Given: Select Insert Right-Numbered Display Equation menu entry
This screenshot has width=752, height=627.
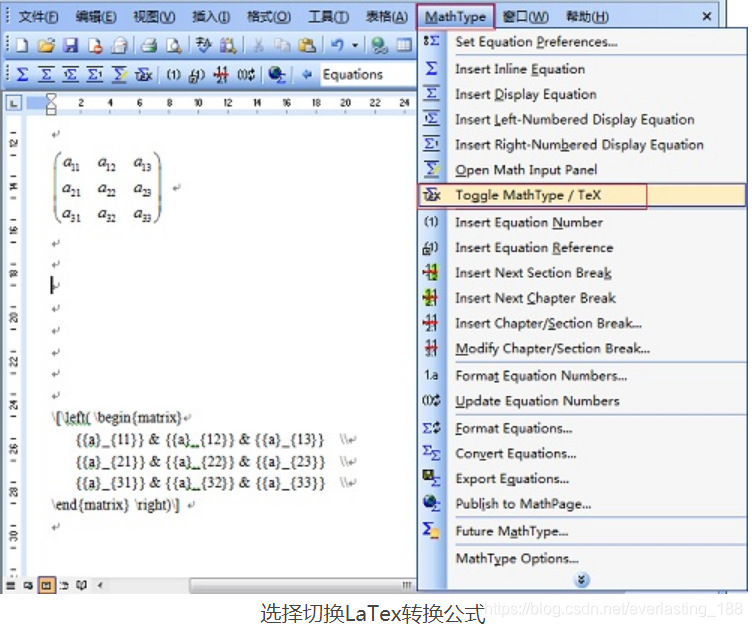Looking at the screenshot, I should point(582,144).
